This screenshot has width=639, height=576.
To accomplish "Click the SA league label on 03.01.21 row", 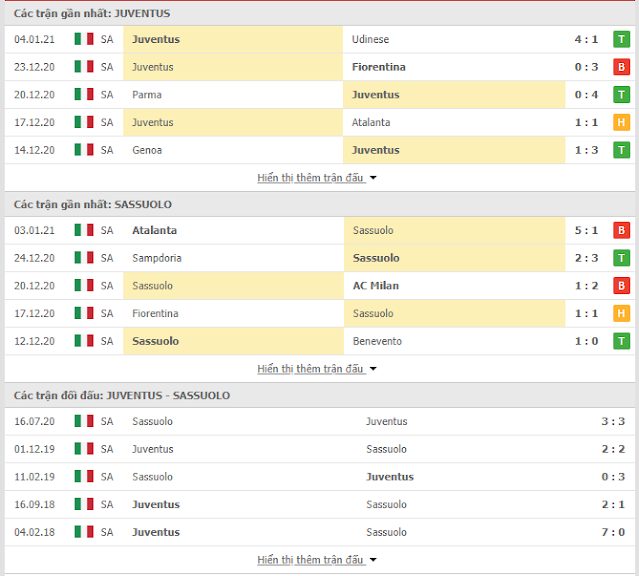I will click(x=107, y=231).
